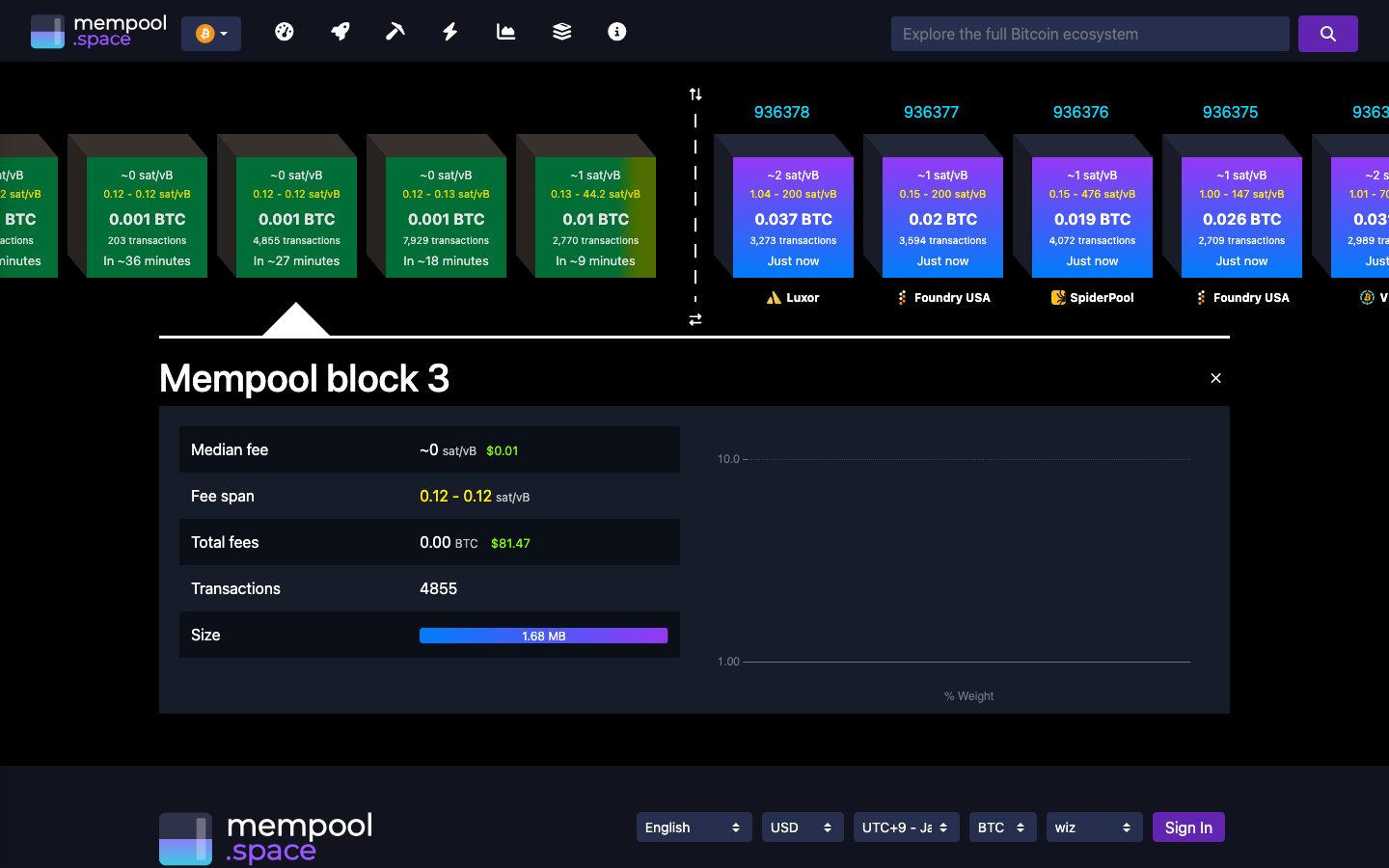Toggle the horizontal swap arrows below divider
The image size is (1389, 868).
click(694, 318)
